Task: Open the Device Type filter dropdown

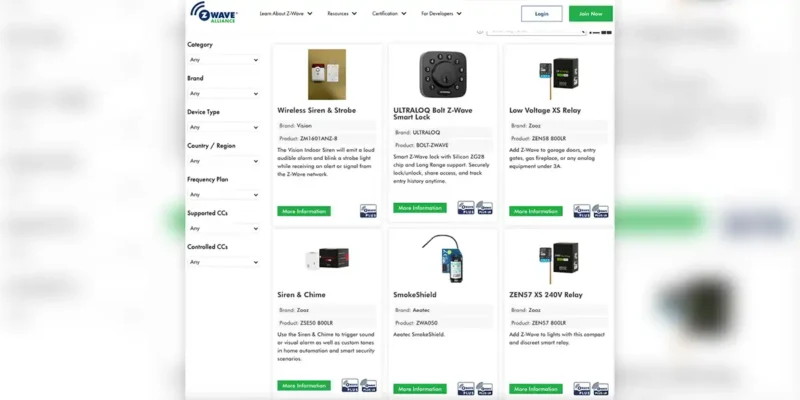Action: (x=223, y=127)
